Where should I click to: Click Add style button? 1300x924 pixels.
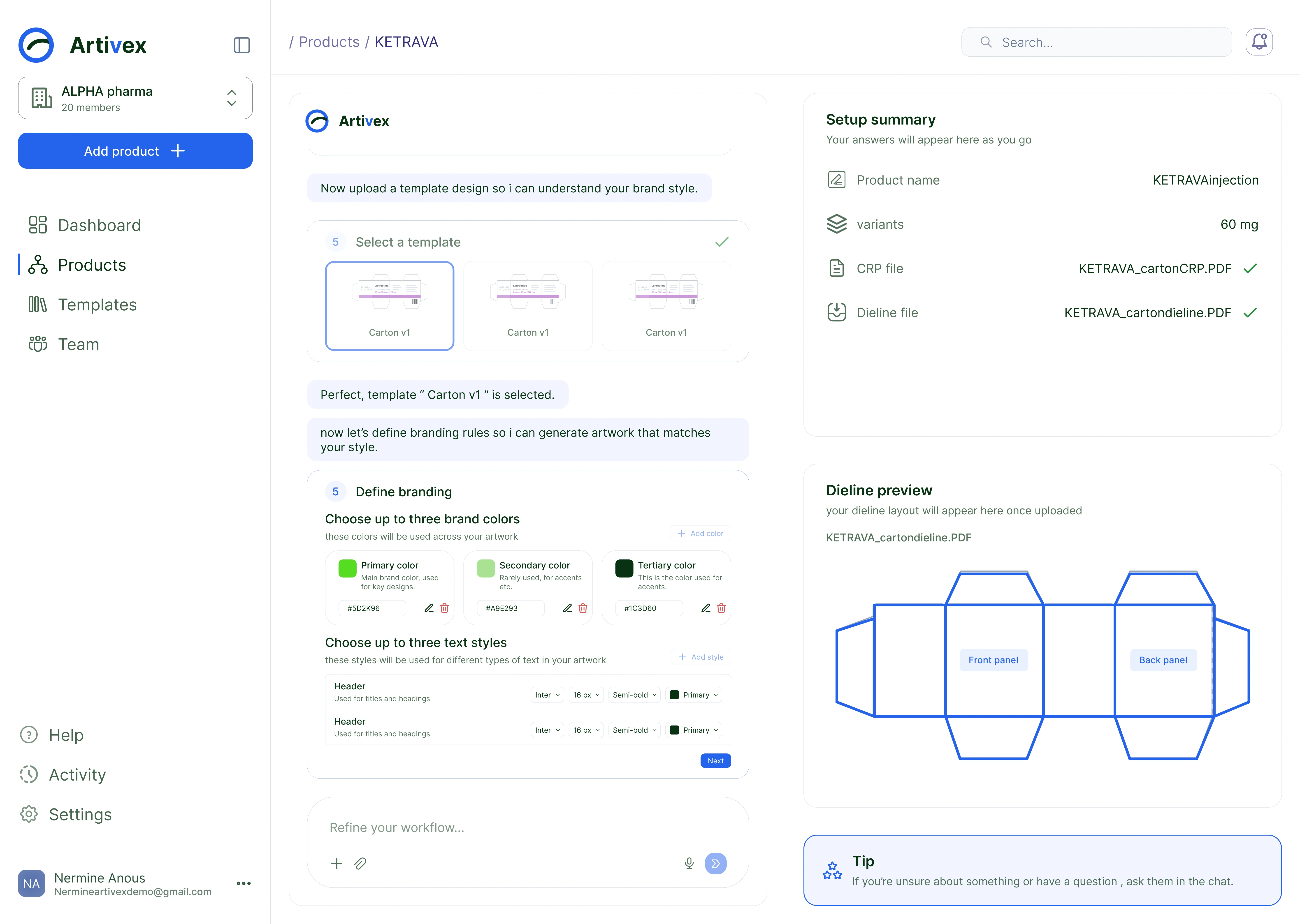click(701, 657)
